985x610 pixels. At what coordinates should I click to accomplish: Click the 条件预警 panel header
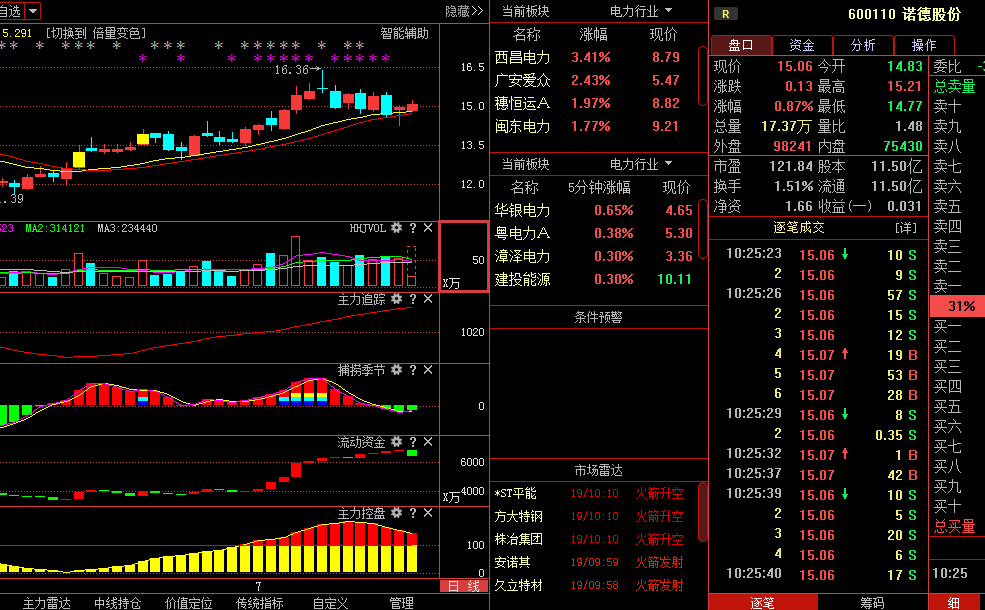(x=599, y=317)
